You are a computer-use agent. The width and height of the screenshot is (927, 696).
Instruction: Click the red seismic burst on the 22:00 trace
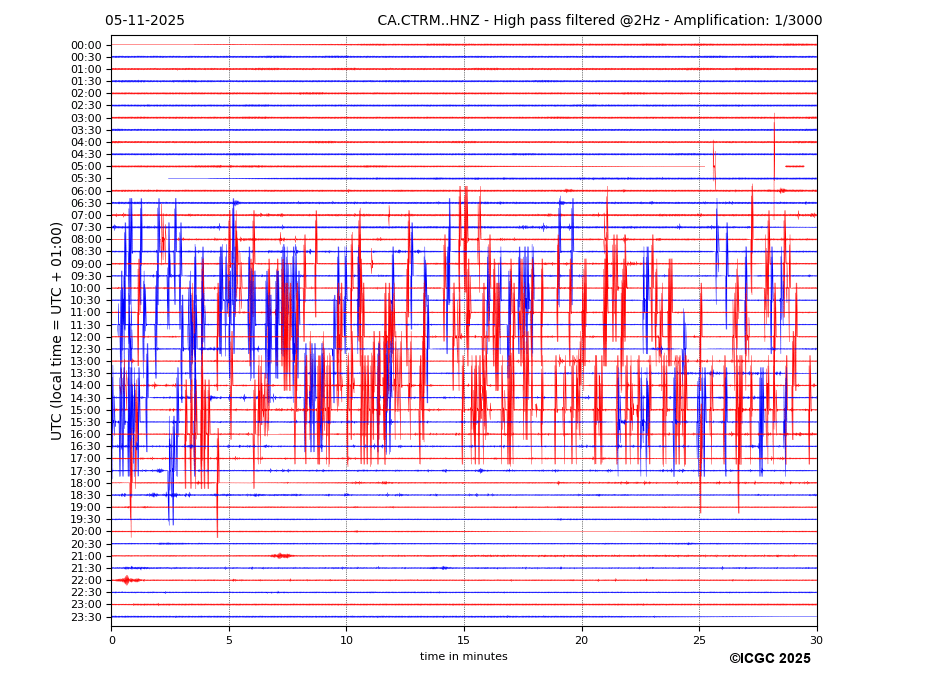(x=126, y=580)
